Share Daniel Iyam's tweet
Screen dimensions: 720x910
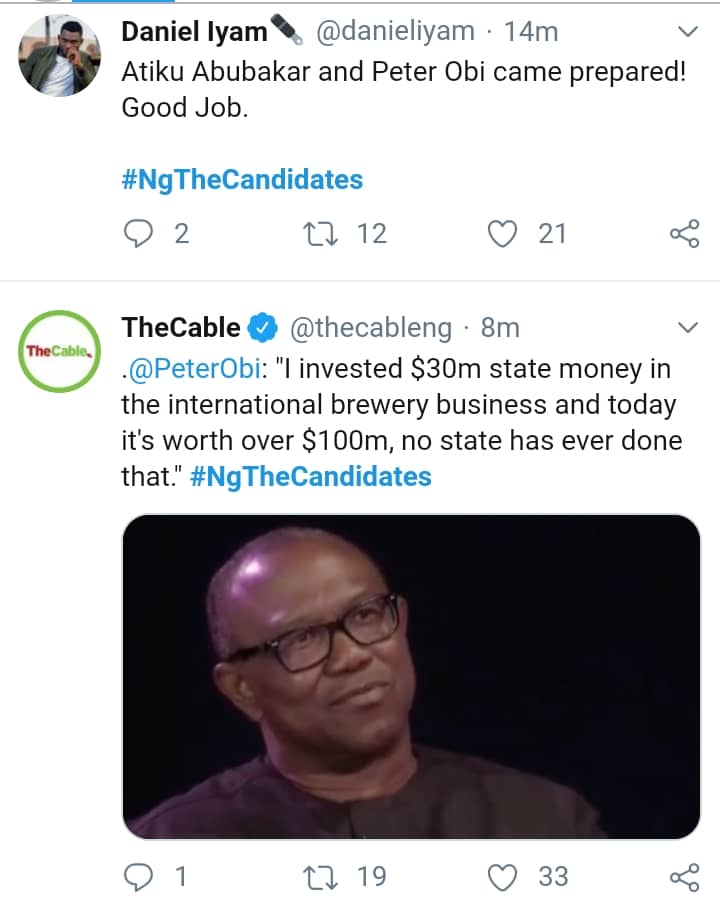[684, 234]
